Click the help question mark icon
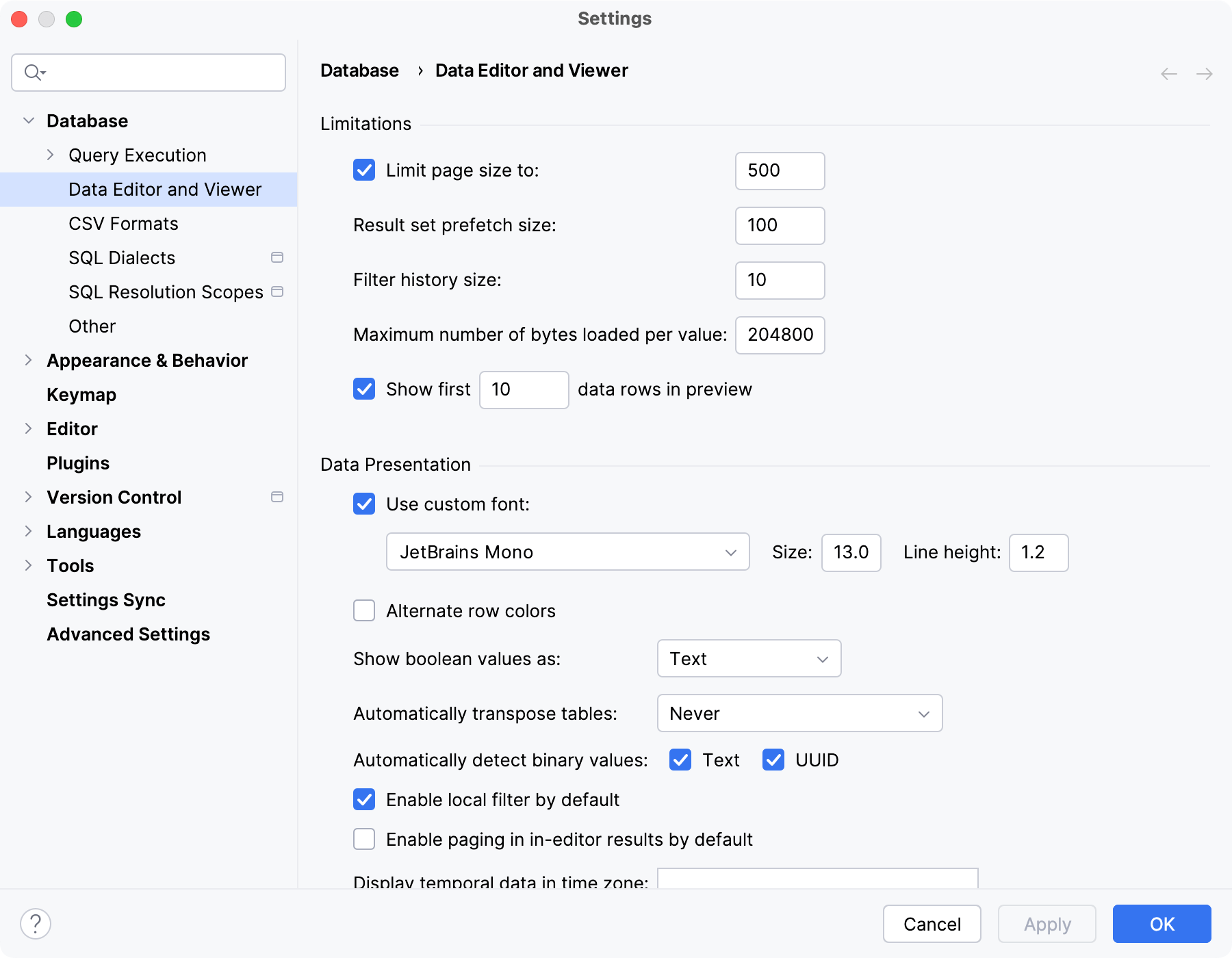 (36, 924)
